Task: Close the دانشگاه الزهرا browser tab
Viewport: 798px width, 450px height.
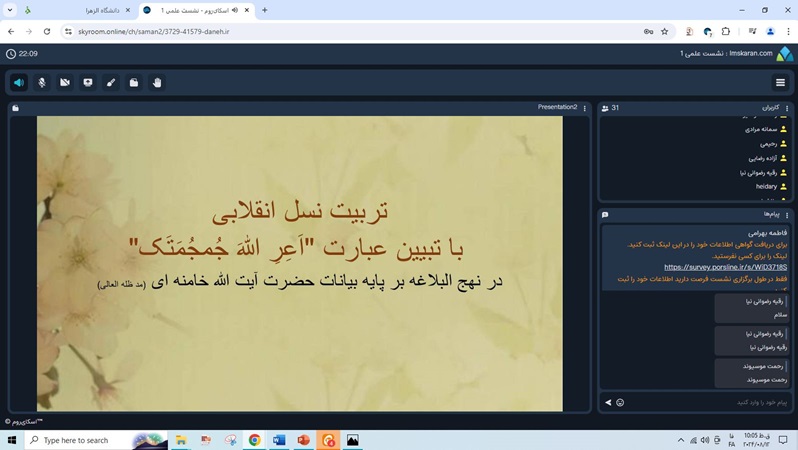Action: (128, 10)
